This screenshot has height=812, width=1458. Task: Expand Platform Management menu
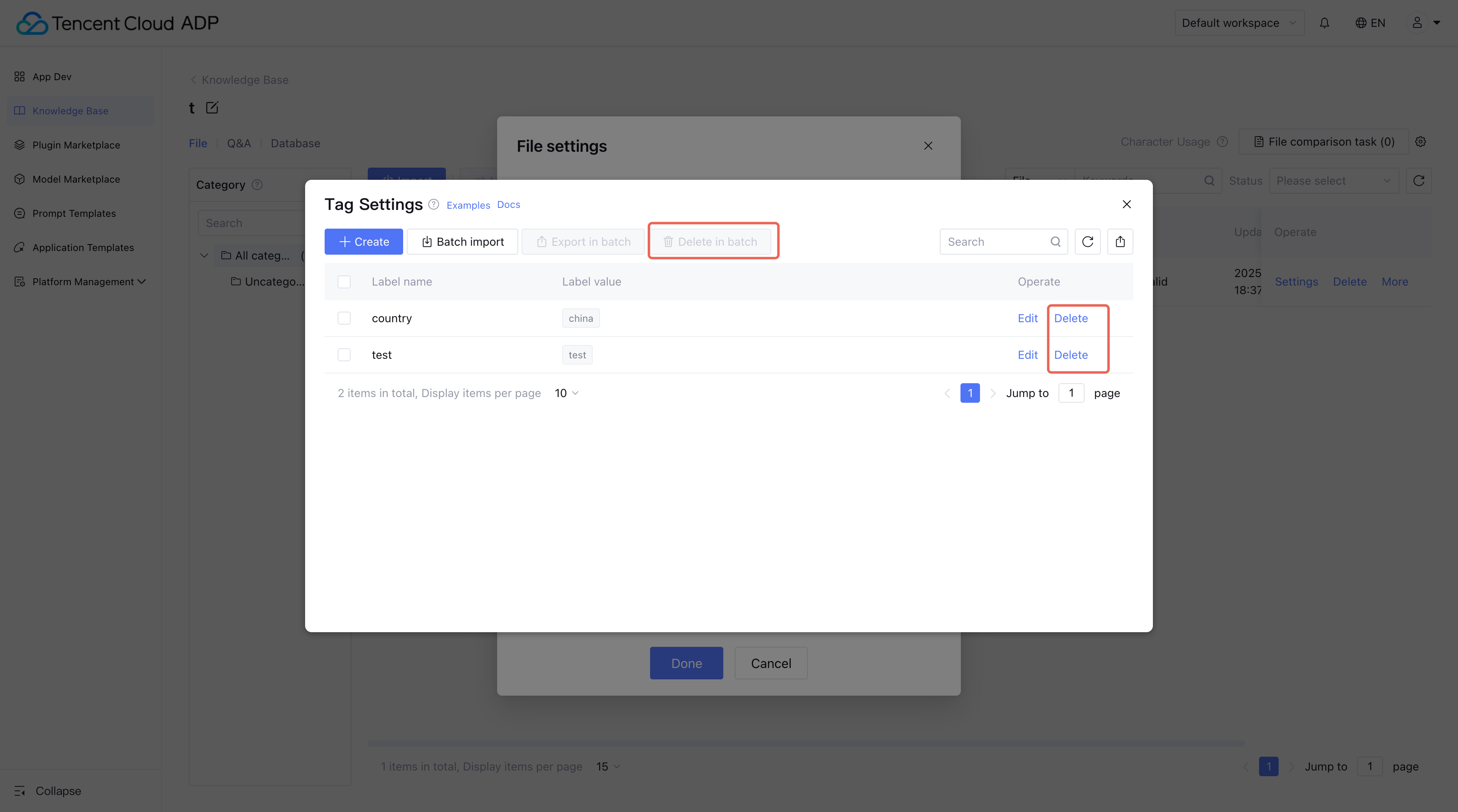80,281
